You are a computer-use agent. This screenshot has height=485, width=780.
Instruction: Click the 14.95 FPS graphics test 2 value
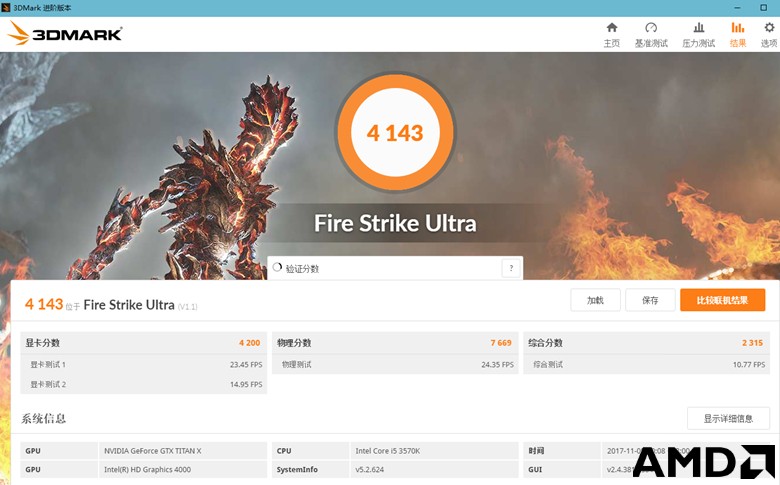tap(246, 385)
